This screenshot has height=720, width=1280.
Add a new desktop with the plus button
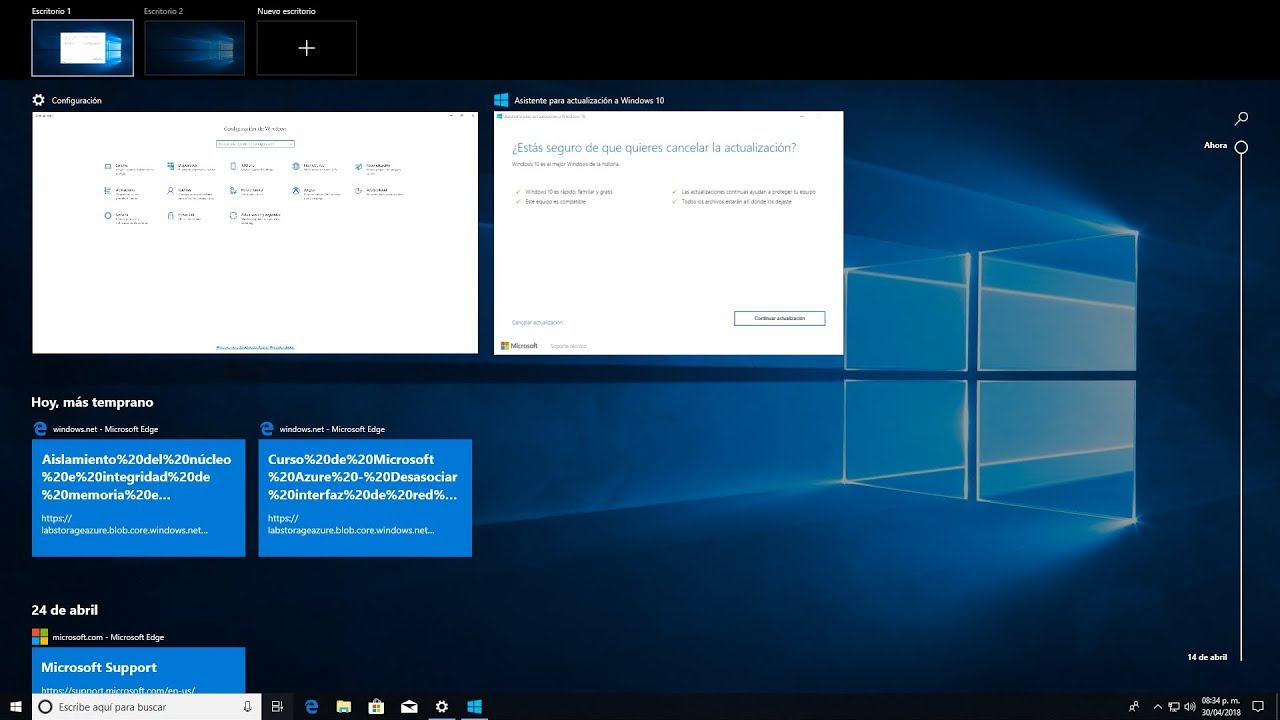click(x=306, y=48)
